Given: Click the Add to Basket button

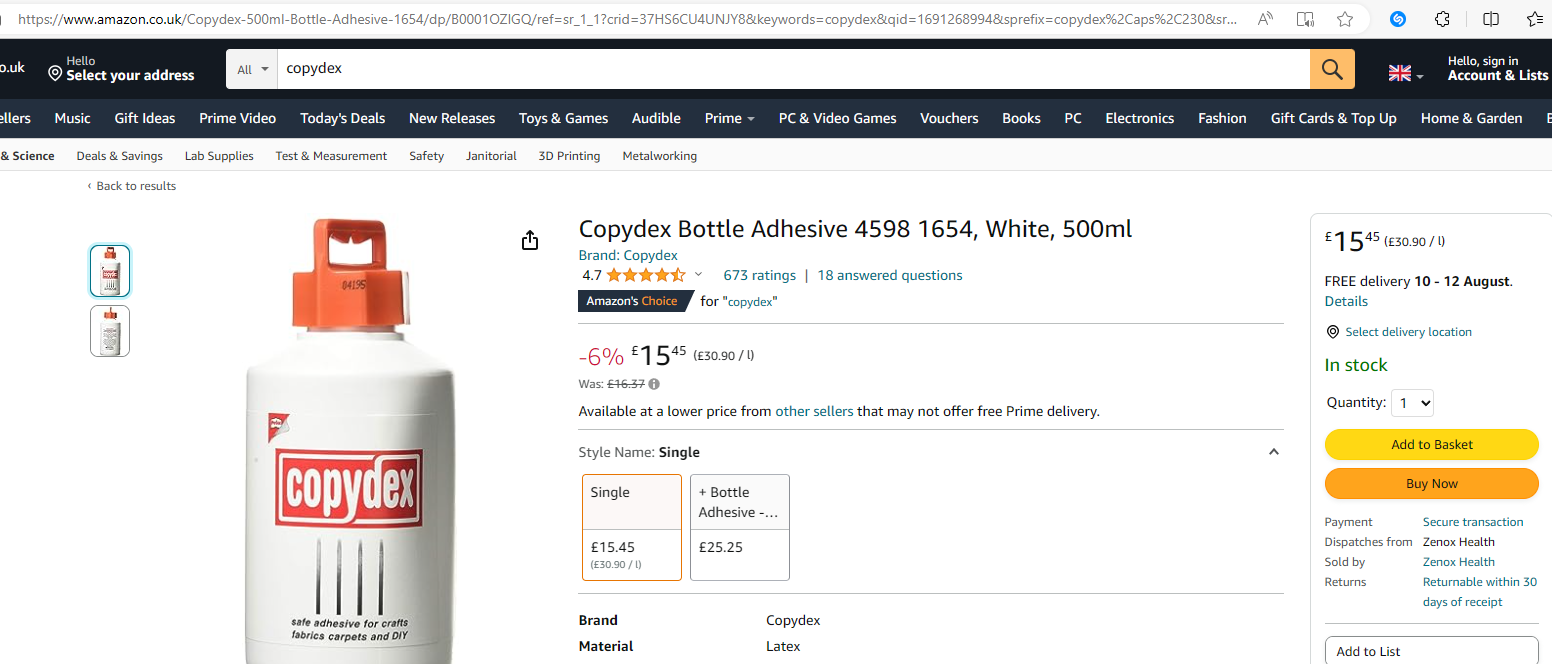Looking at the screenshot, I should point(1432,444).
